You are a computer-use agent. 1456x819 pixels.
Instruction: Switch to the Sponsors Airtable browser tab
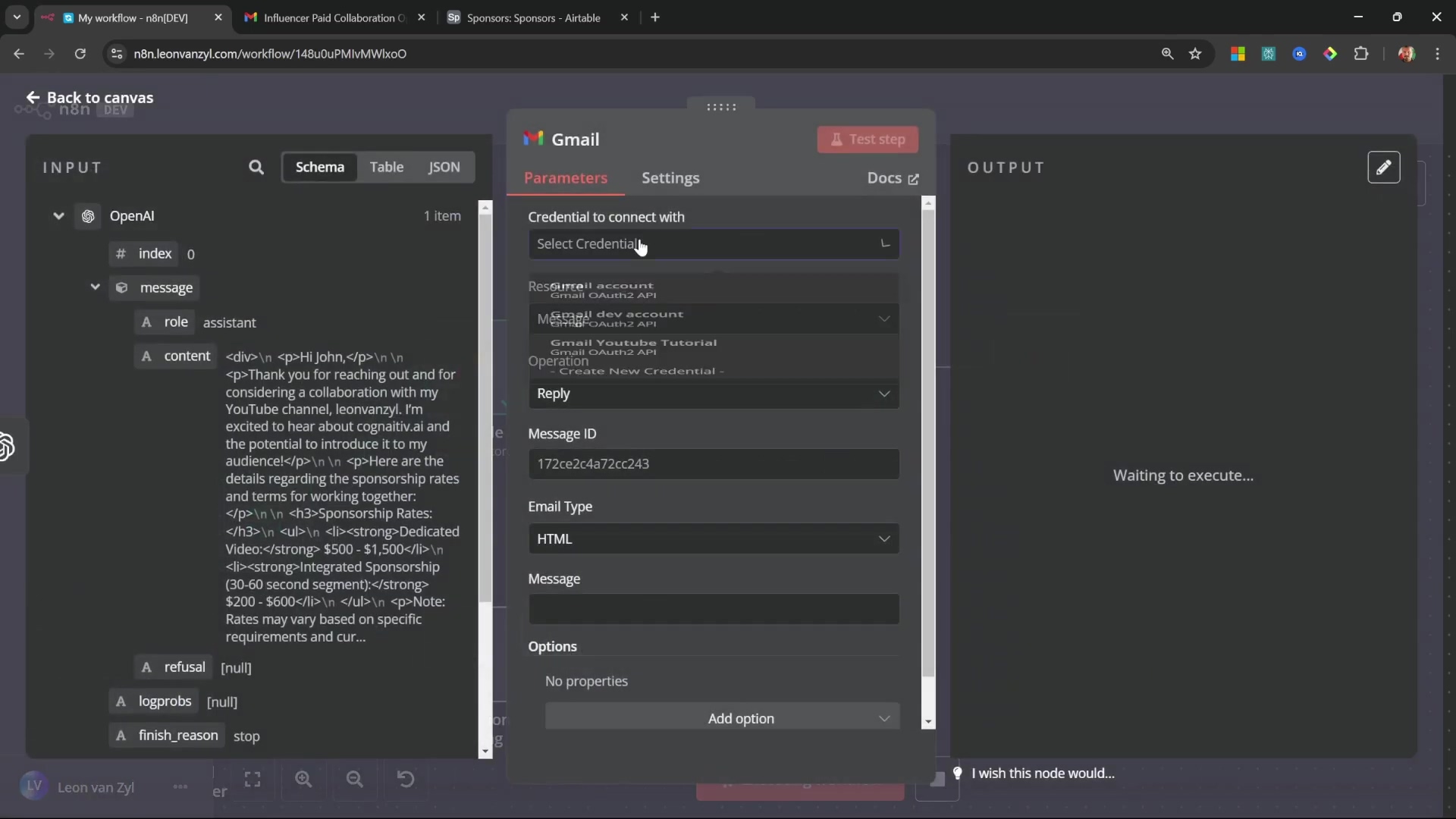click(x=533, y=17)
